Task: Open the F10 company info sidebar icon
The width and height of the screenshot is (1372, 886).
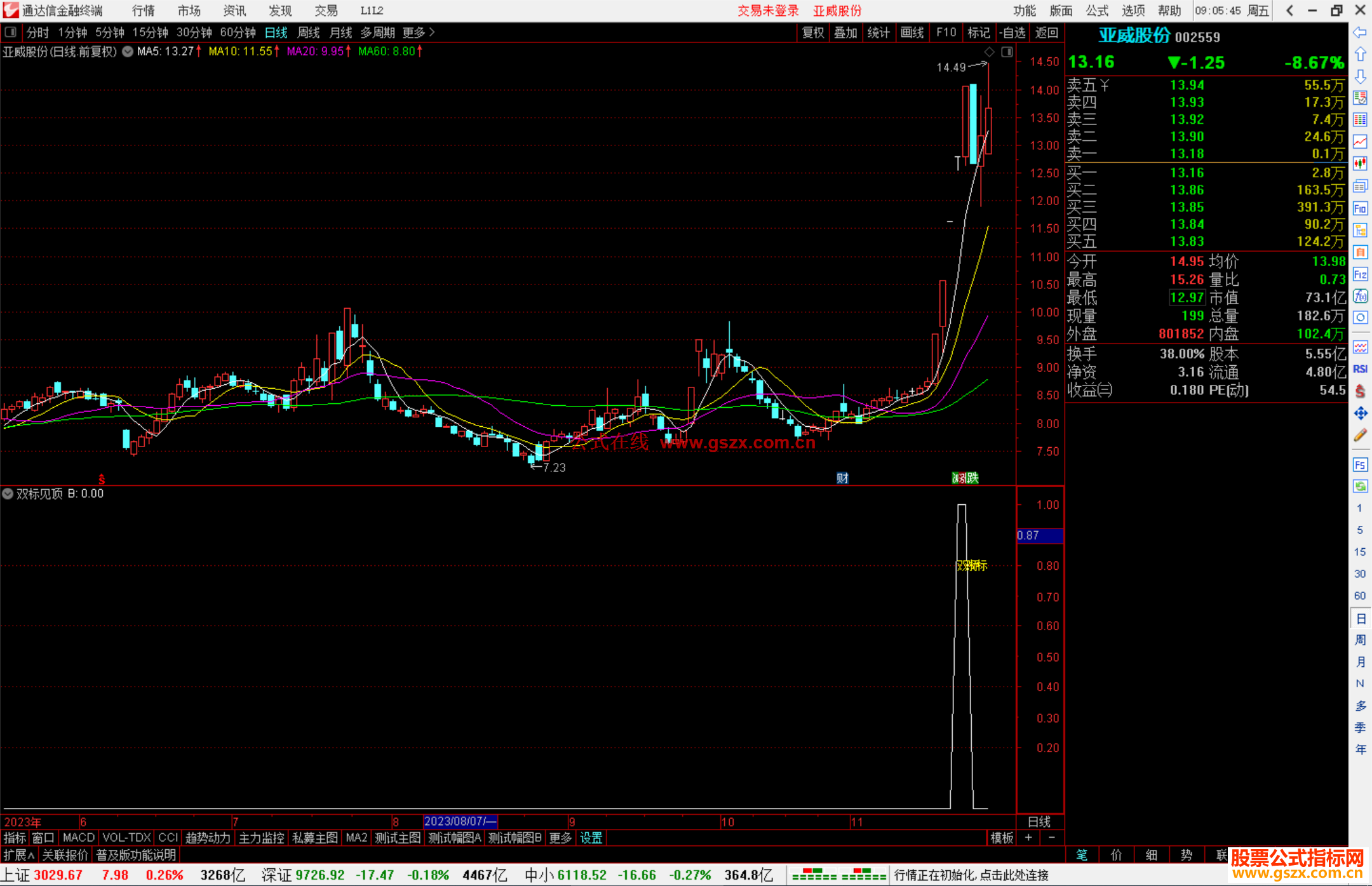Action: (x=1360, y=208)
